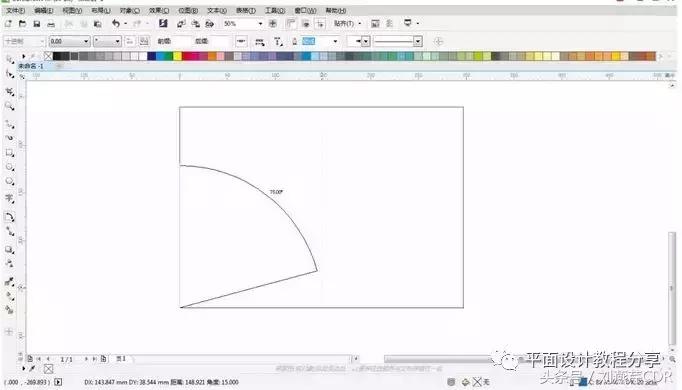Click the no-color X swatch in palette
This screenshot has height=390, width=682.
48,56
